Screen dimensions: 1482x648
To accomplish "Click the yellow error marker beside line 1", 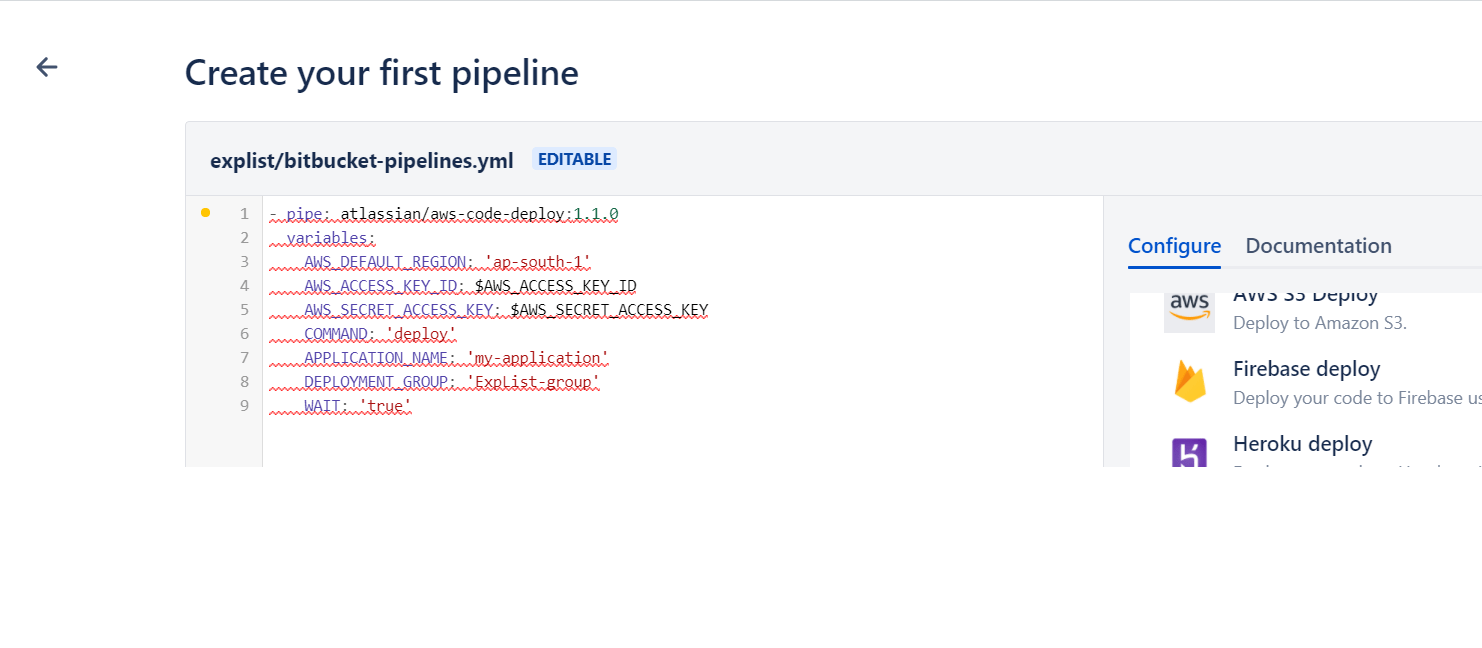I will pyautogui.click(x=205, y=212).
